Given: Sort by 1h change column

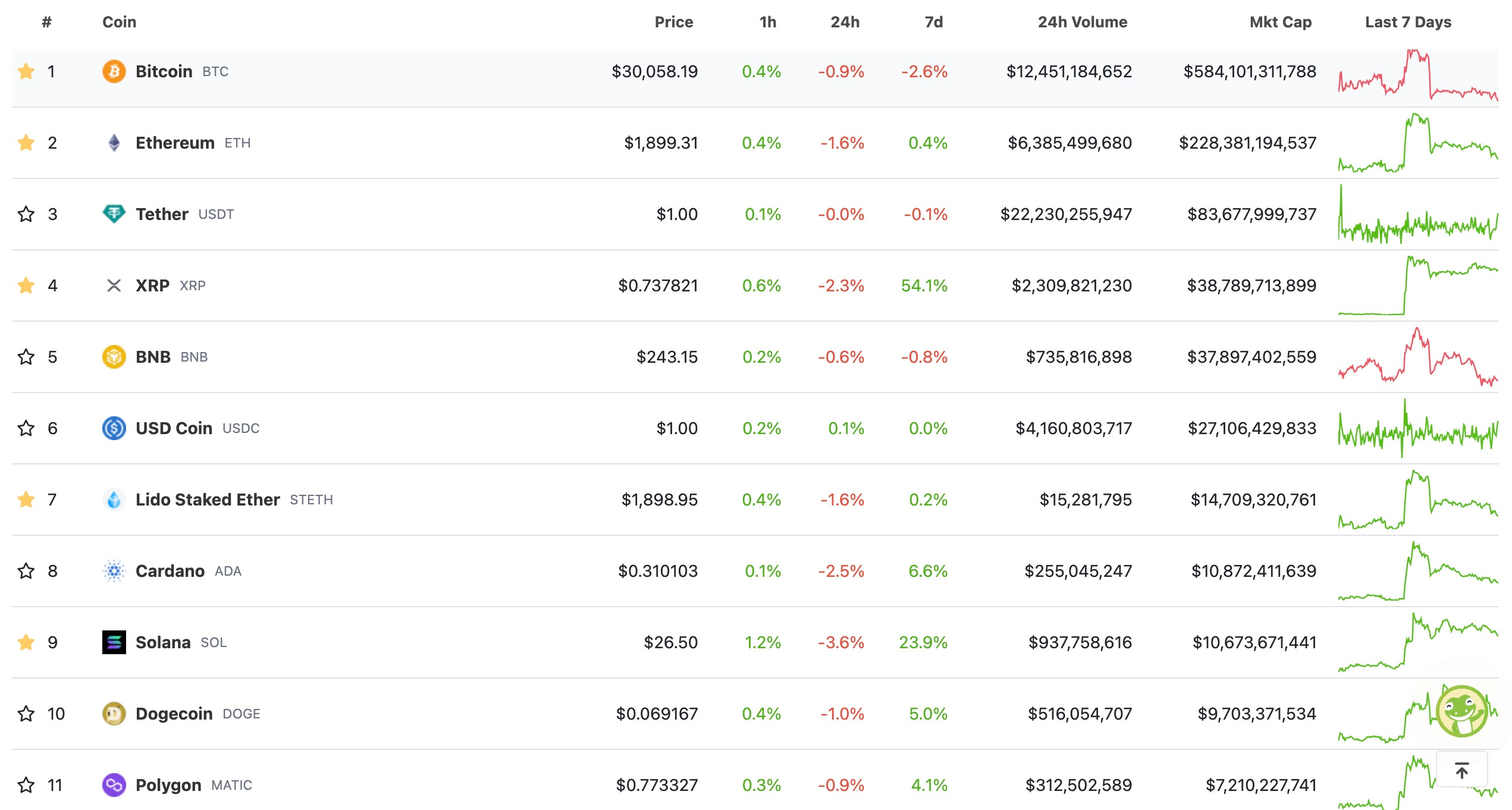Looking at the screenshot, I should tap(768, 22).
